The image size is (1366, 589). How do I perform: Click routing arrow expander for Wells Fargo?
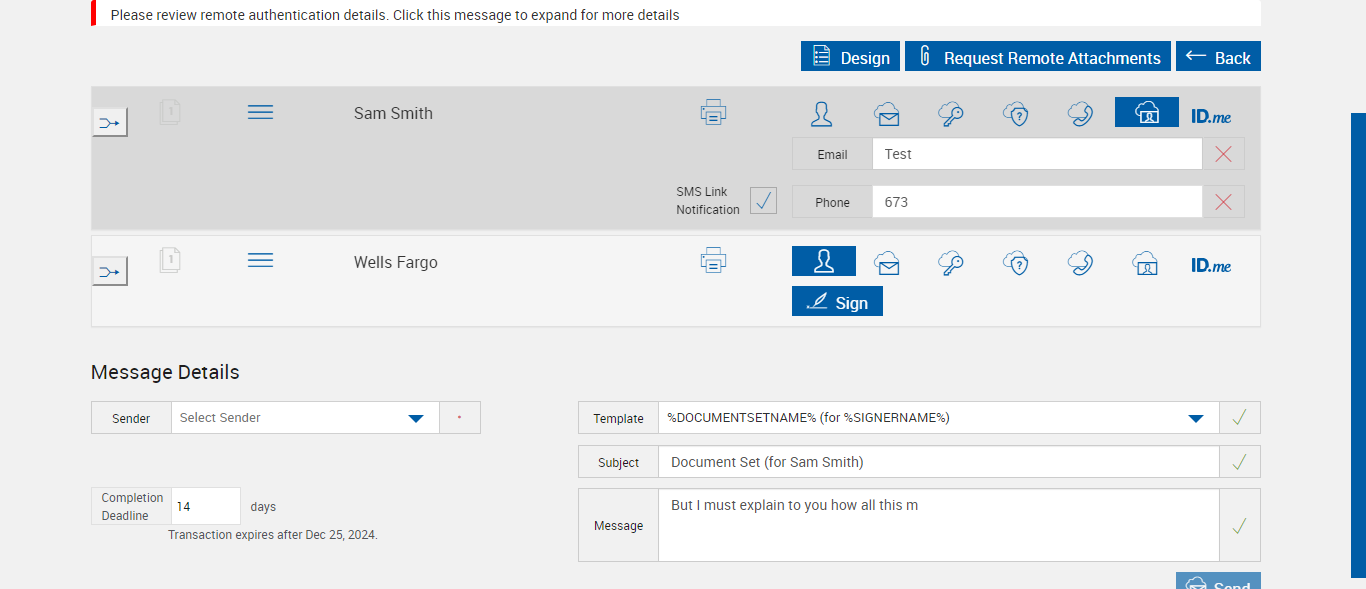pyautogui.click(x=110, y=271)
